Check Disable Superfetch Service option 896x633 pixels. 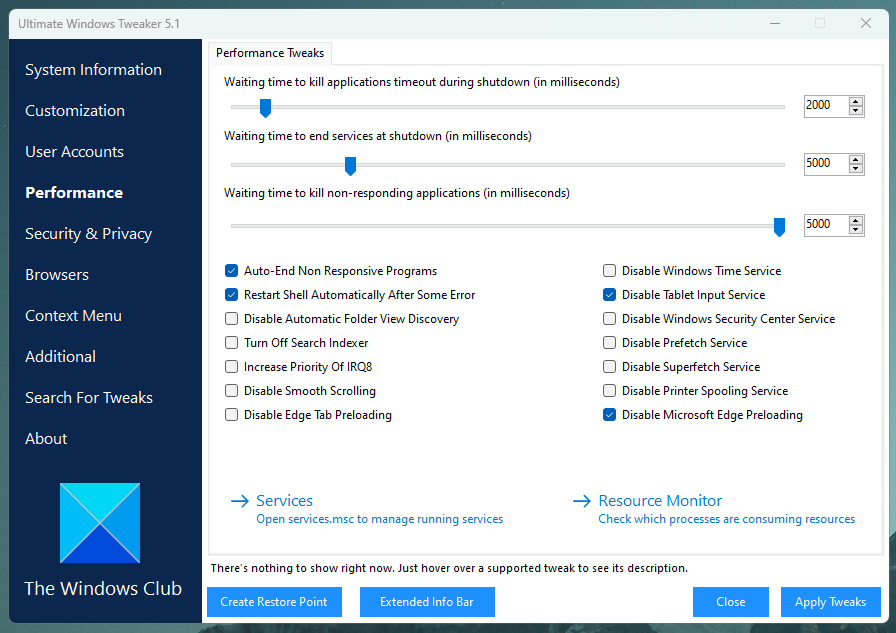click(x=610, y=367)
